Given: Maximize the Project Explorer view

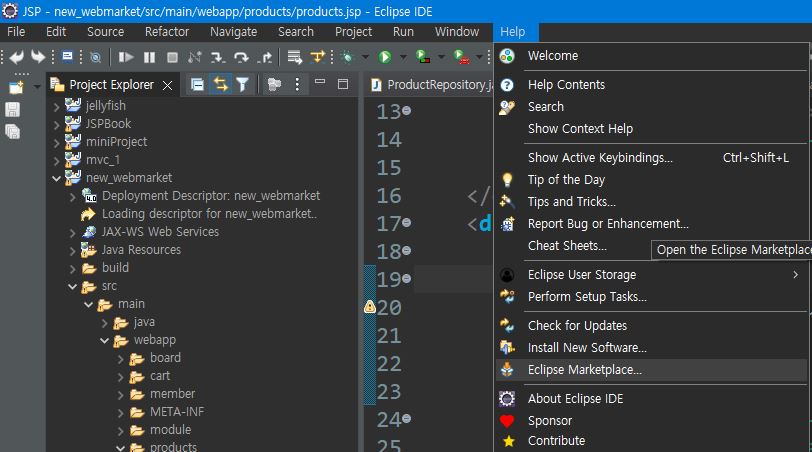Looking at the screenshot, I should point(343,84).
